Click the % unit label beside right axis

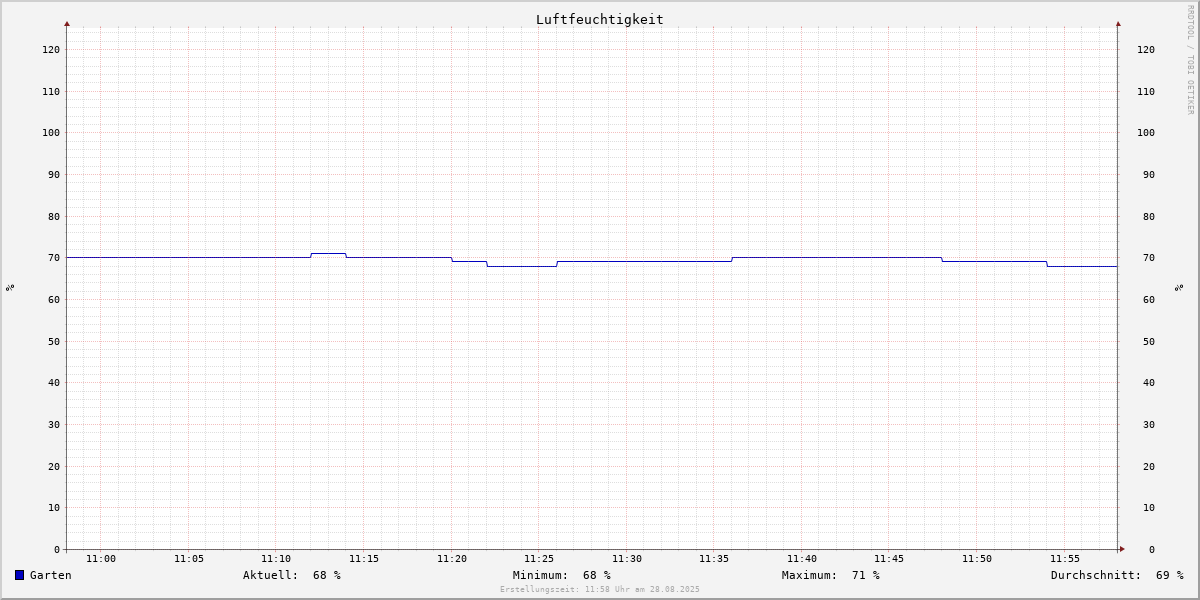click(1179, 288)
